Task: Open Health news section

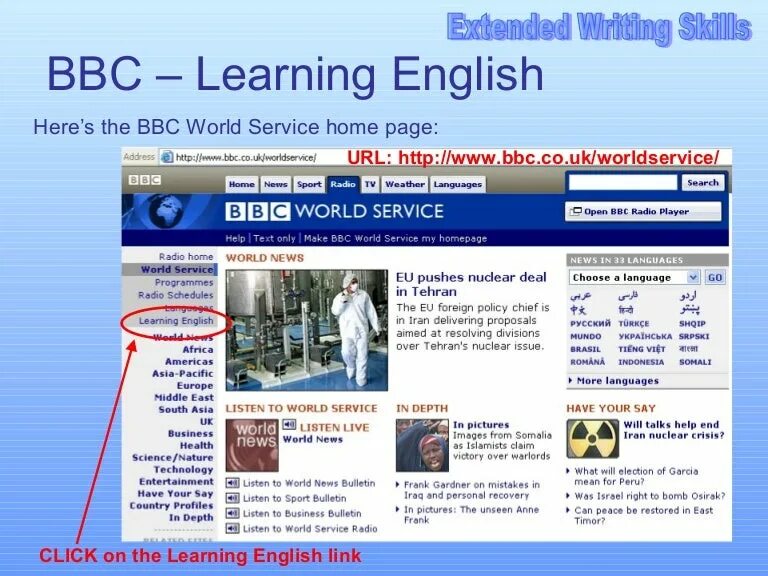Action: click(196, 446)
